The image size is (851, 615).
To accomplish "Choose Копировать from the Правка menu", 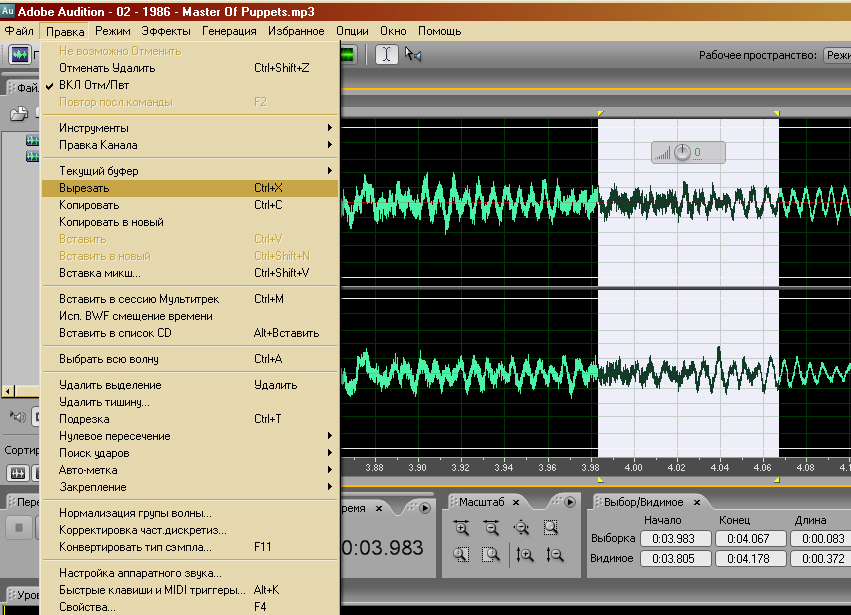I will [x=190, y=205].
